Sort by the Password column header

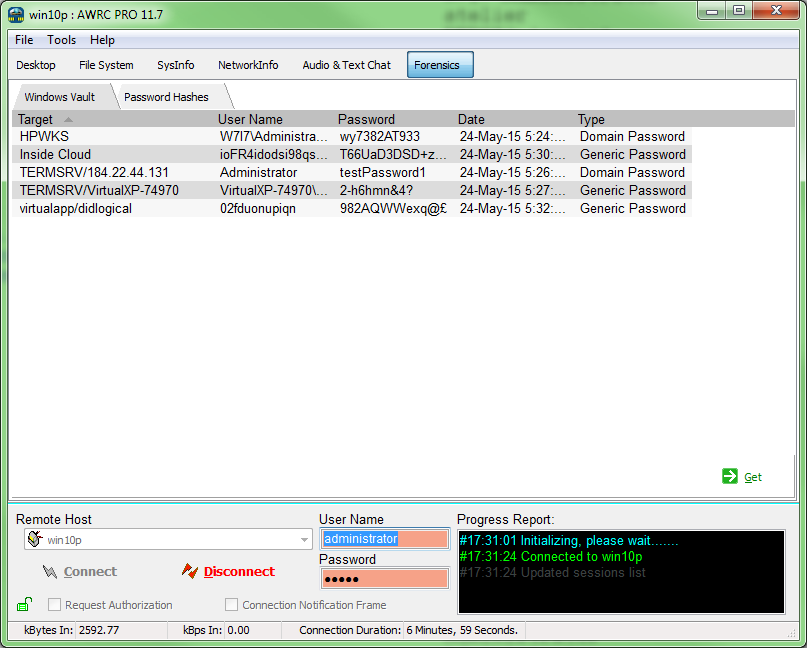[x=366, y=119]
